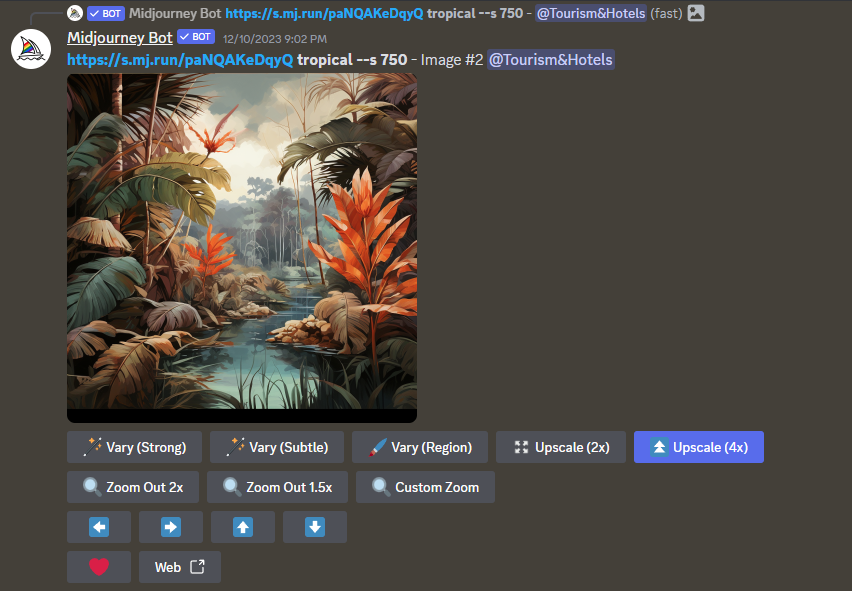Click the BOT badge in the reply preview
The image size is (852, 591).
106,14
